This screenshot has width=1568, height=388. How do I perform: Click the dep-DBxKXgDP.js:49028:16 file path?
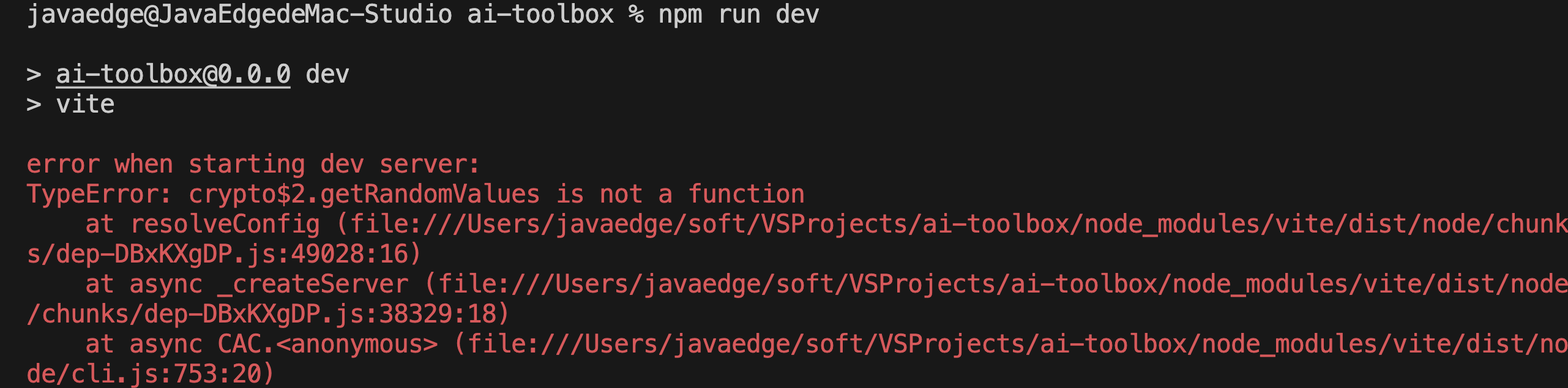224,255
